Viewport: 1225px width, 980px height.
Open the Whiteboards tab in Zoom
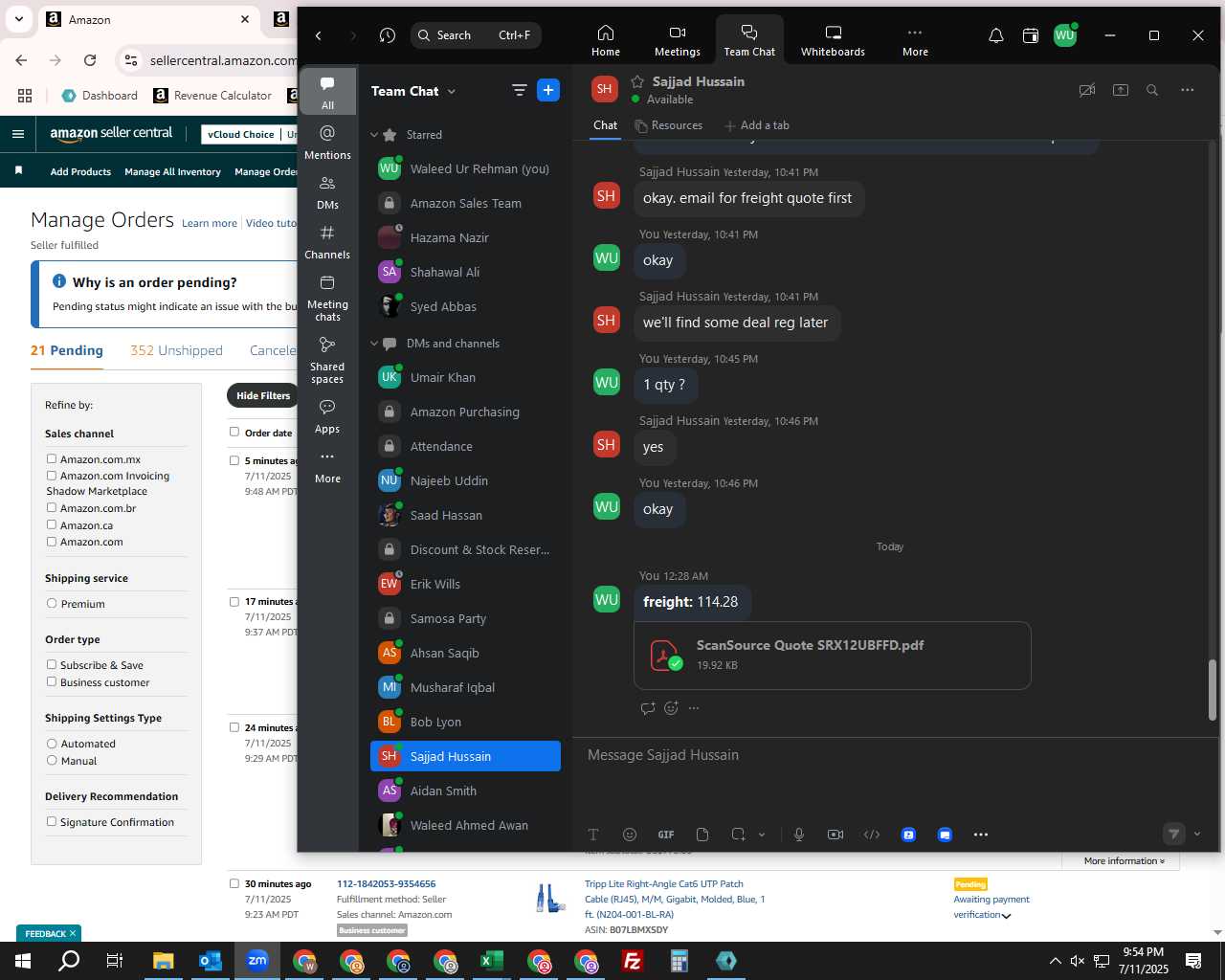point(833,40)
